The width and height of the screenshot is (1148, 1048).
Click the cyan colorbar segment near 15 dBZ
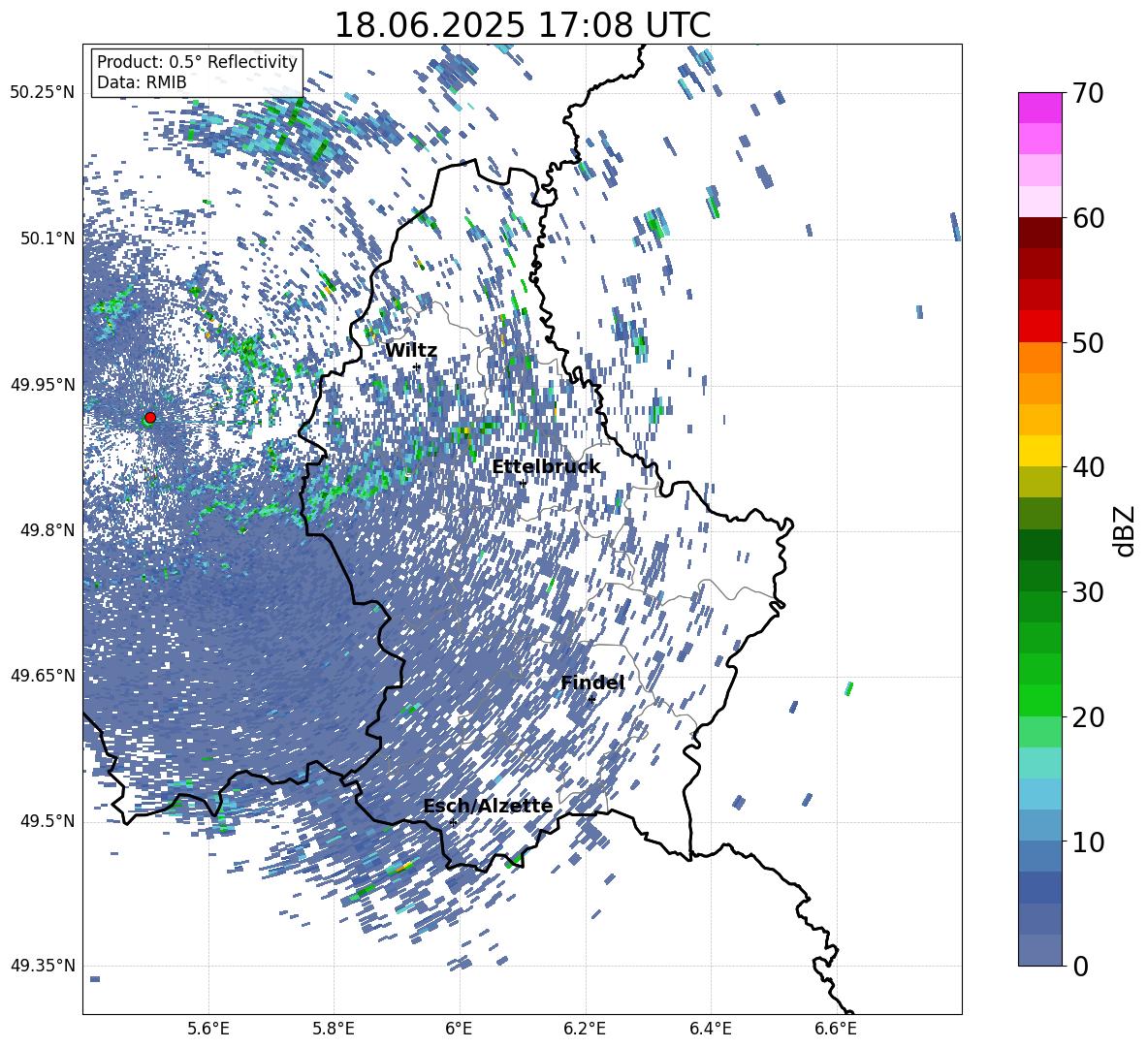click(x=1040, y=763)
